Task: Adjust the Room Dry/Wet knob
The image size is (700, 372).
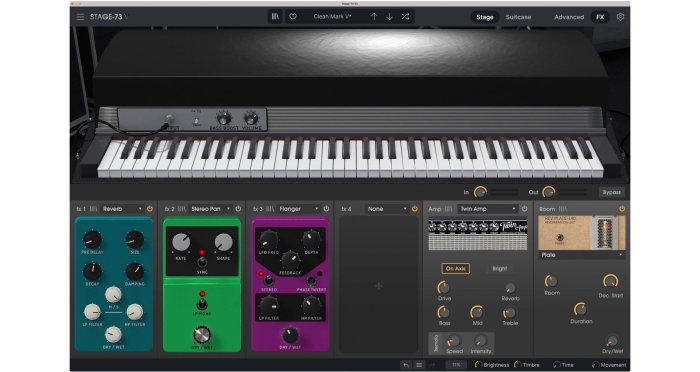Action: pyautogui.click(x=612, y=341)
